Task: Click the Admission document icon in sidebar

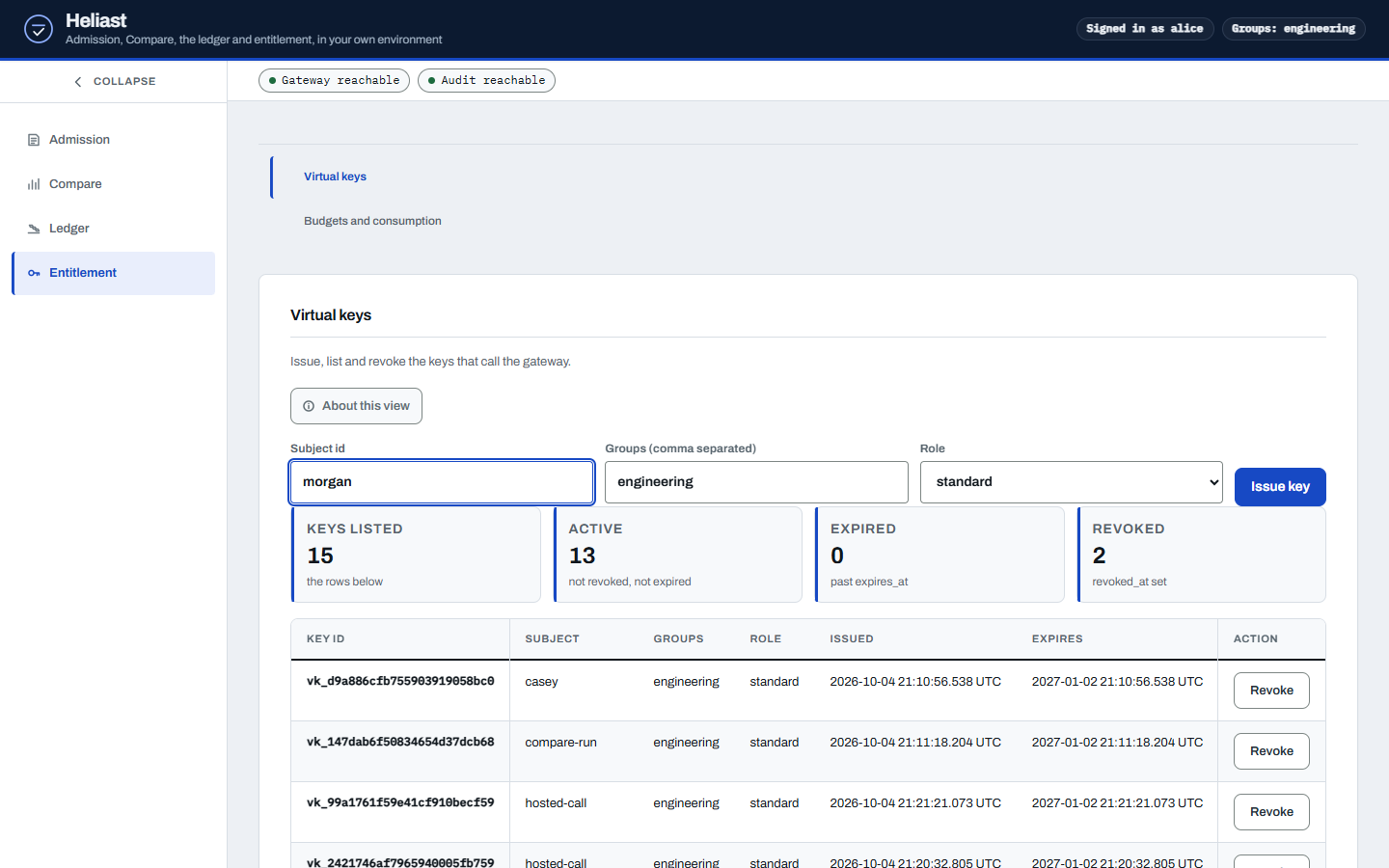Action: coord(34,140)
